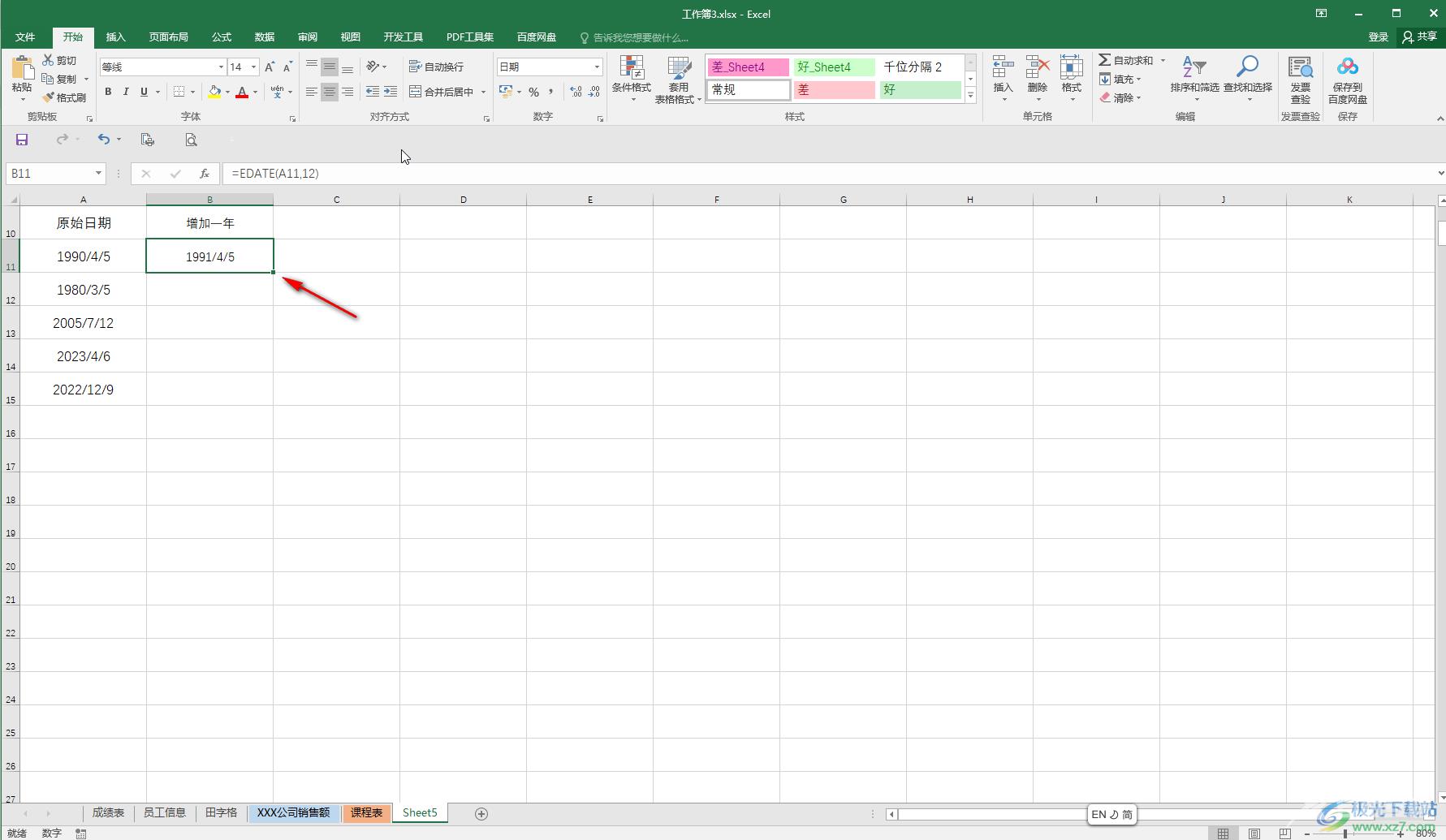This screenshot has height=840, width=1446.
Task: Click the Delete cells (删除) icon
Action: pyautogui.click(x=1038, y=68)
